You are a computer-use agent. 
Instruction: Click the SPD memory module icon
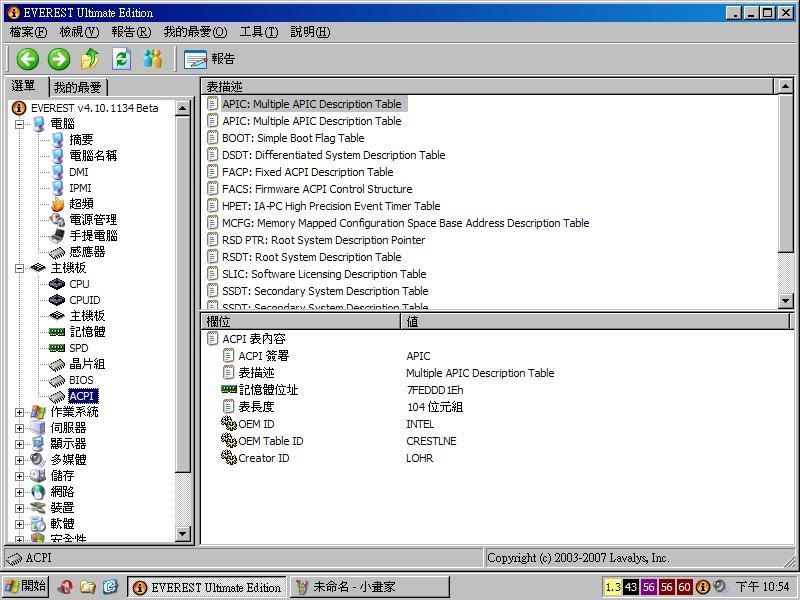(57, 348)
